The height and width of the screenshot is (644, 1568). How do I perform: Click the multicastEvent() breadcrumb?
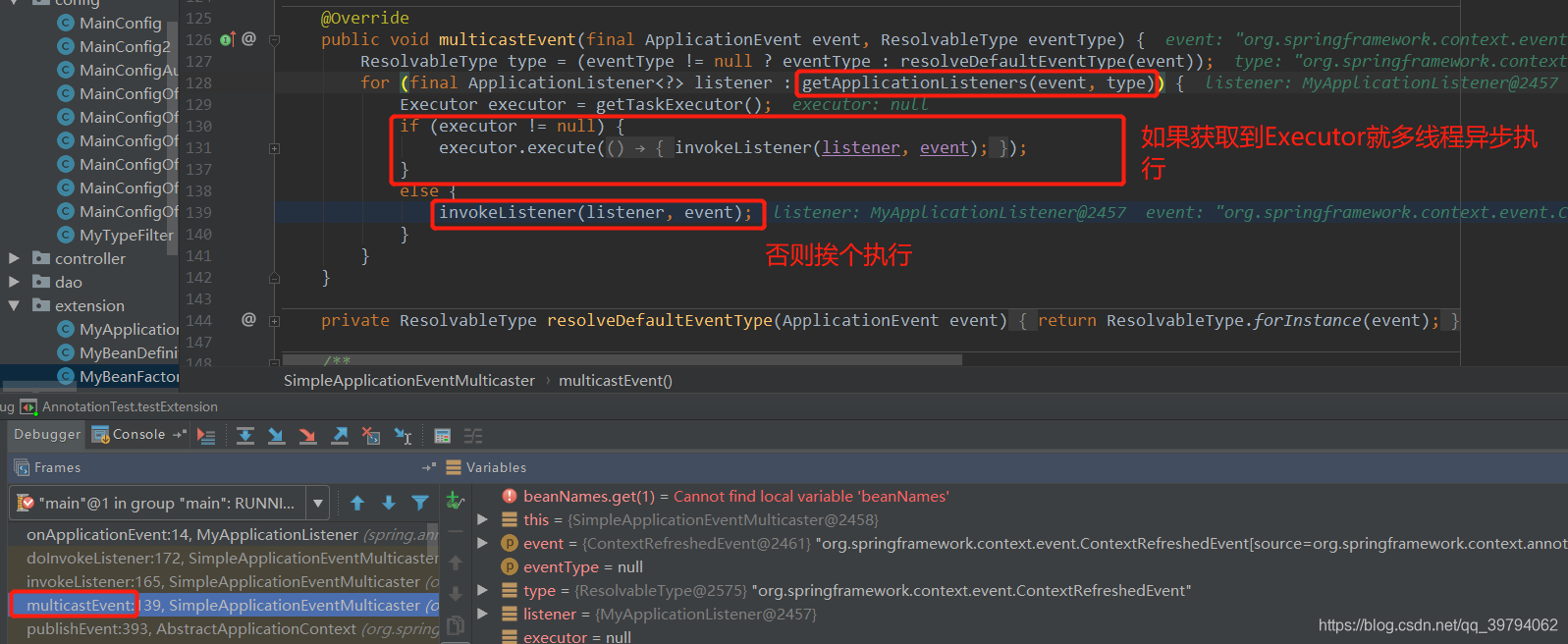pyautogui.click(x=616, y=381)
